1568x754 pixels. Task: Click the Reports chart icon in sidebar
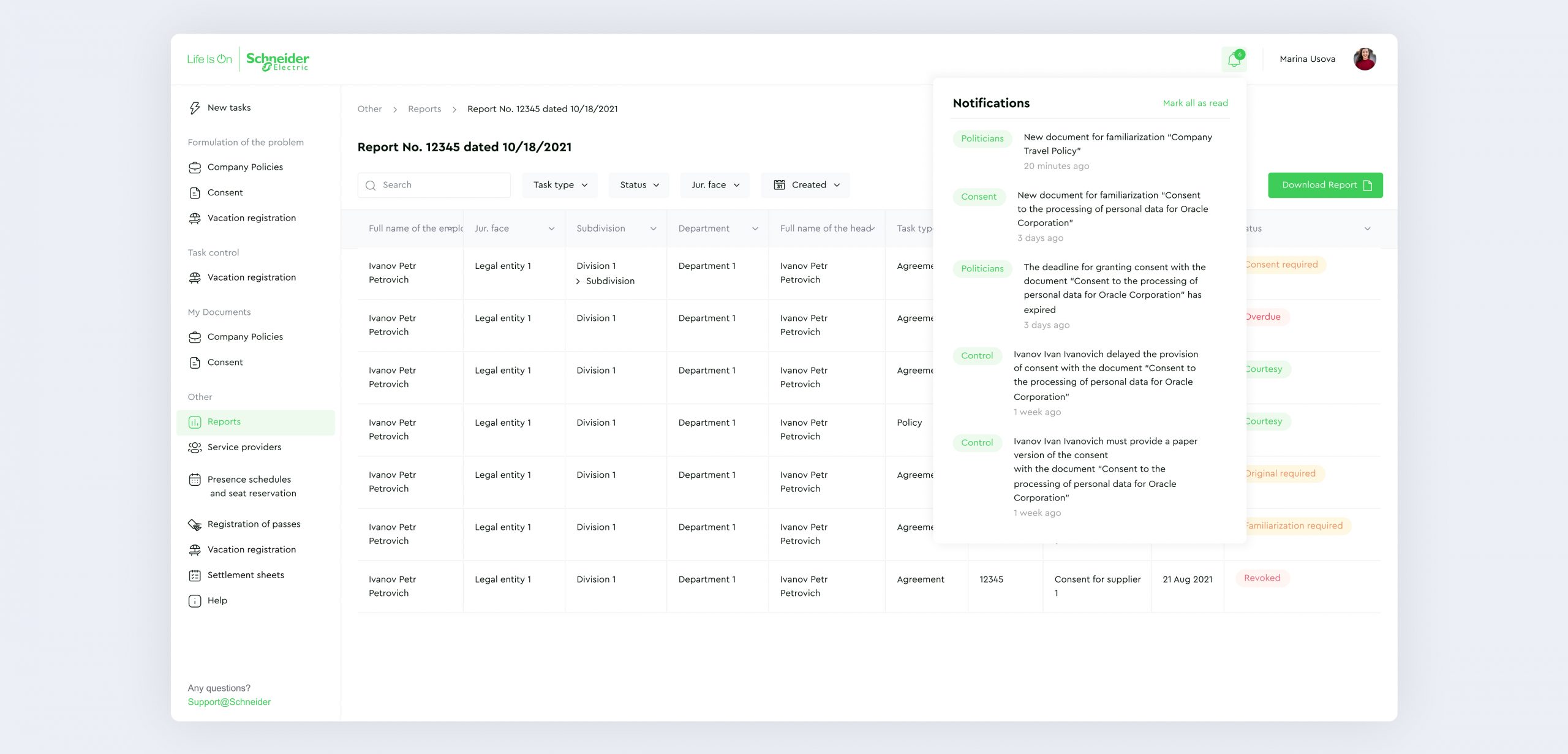pyautogui.click(x=195, y=422)
